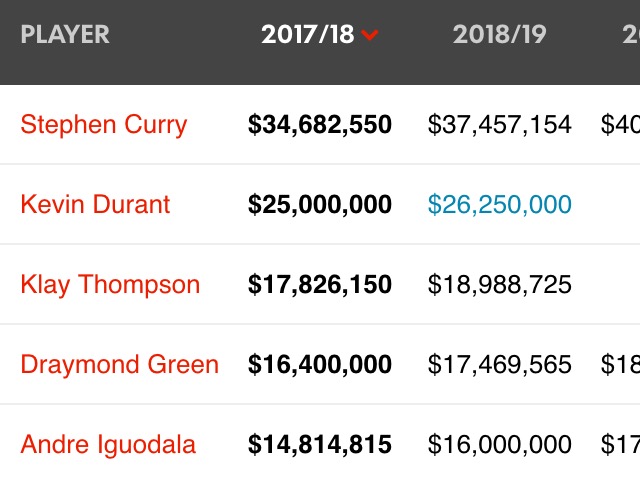Sort by the PLAYER column header
The image size is (640, 480).
pos(65,34)
